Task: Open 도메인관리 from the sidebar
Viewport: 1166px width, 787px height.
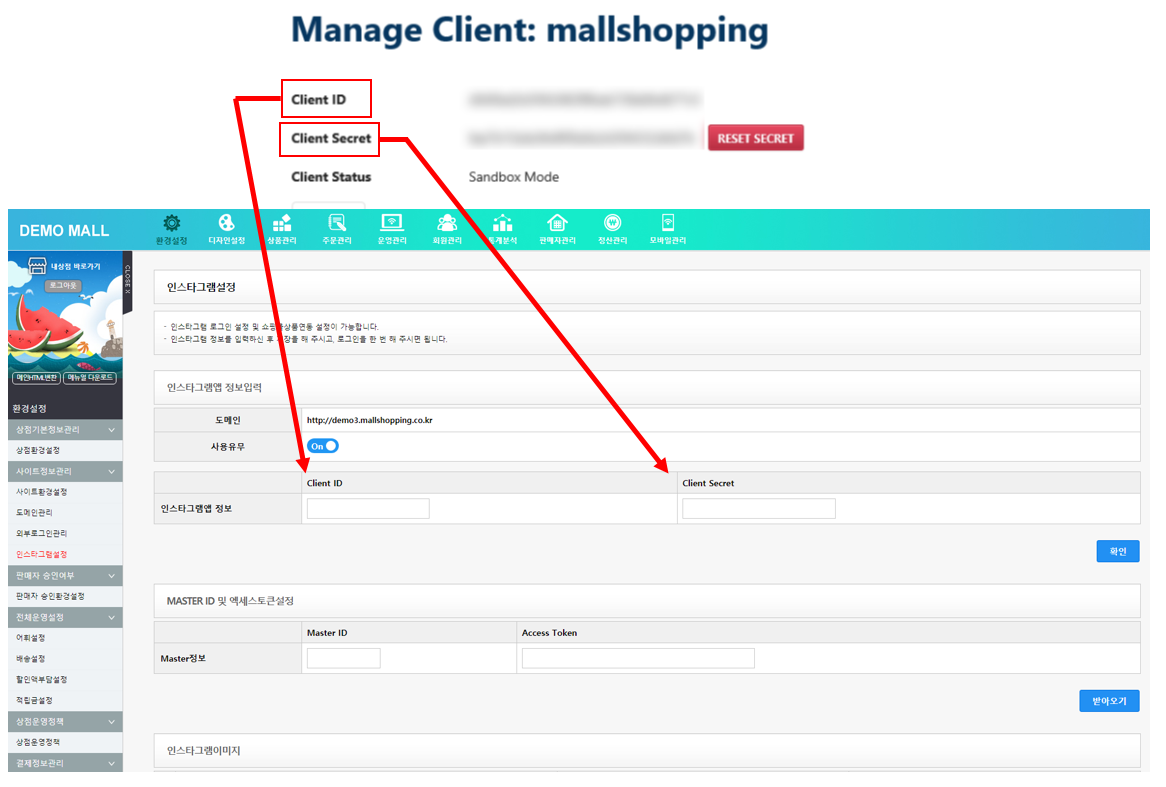Action: coord(34,513)
